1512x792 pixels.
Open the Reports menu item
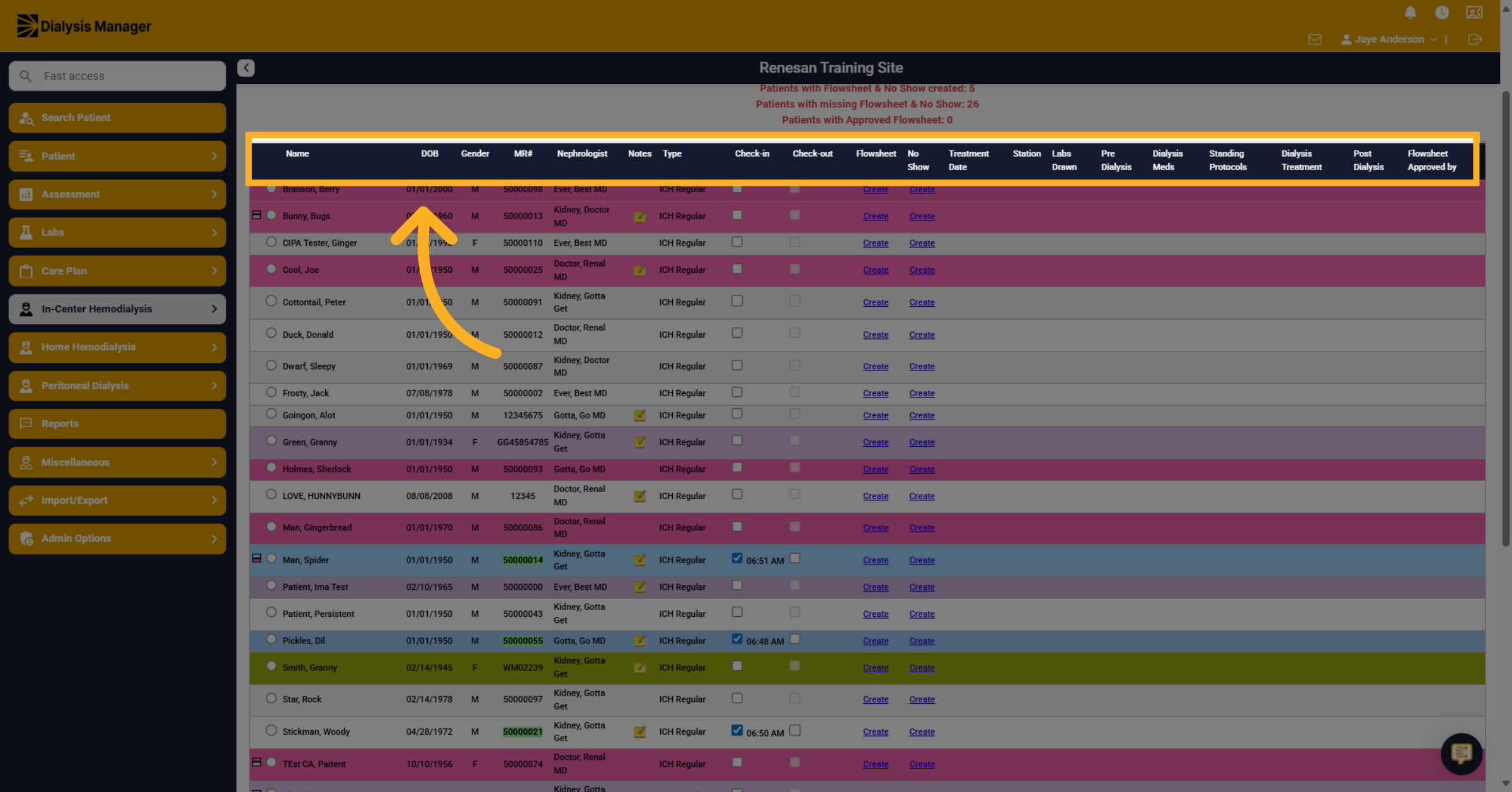tap(117, 423)
